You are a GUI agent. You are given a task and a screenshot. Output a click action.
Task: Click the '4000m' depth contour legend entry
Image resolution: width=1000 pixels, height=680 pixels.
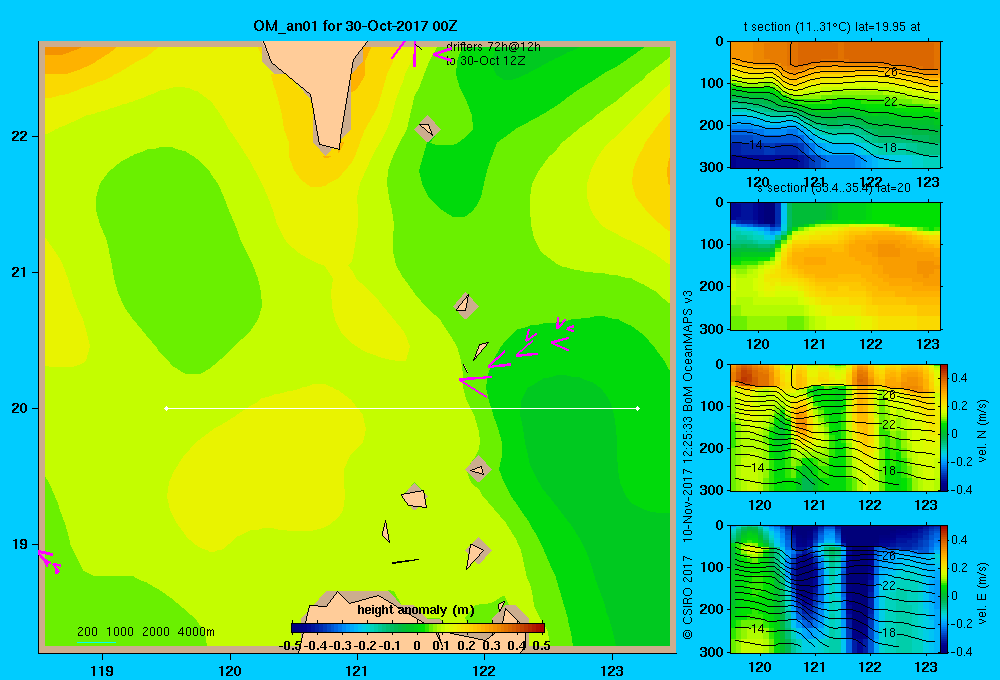tap(196, 632)
